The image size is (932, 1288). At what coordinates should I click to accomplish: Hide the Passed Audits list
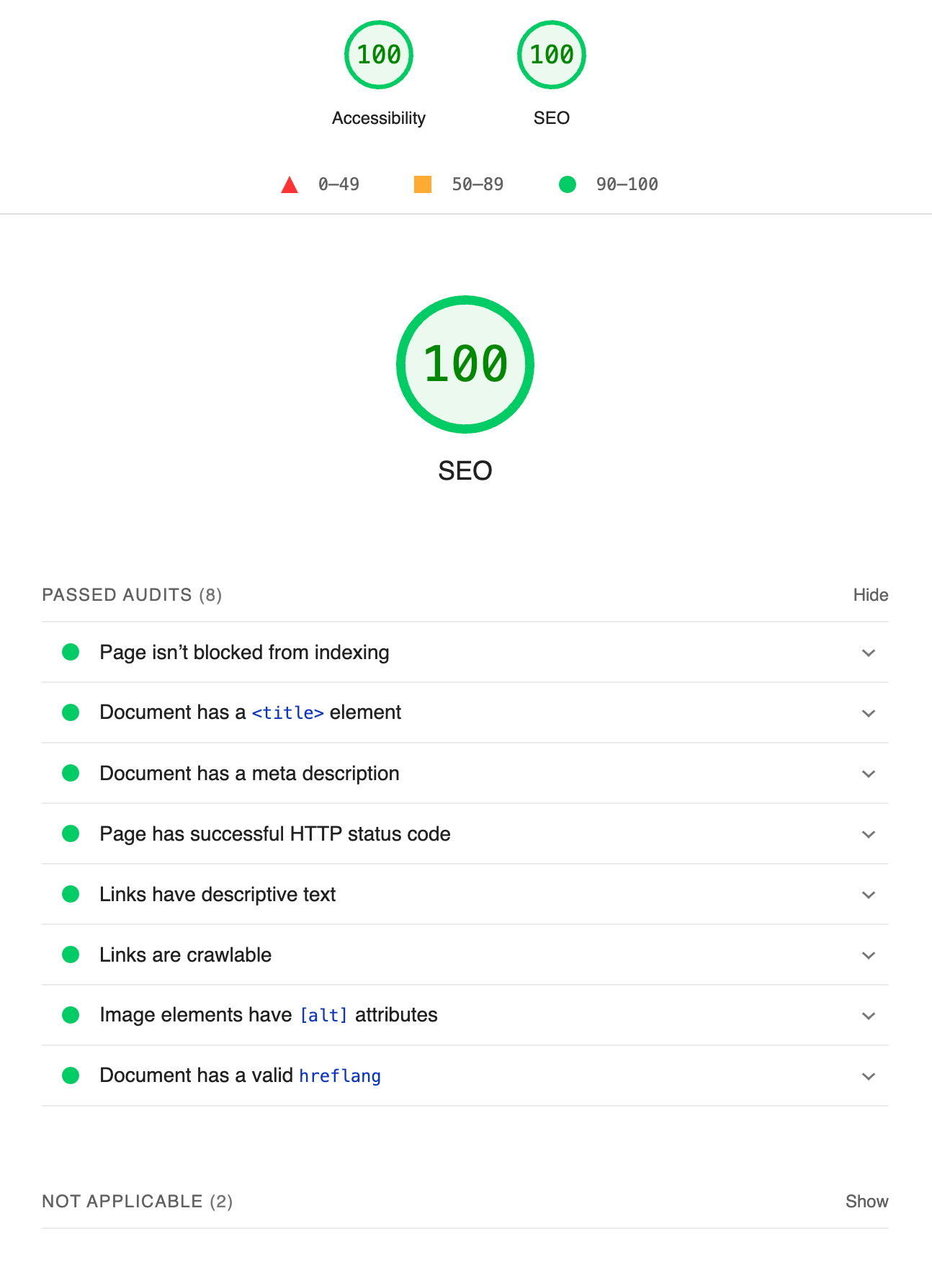click(x=870, y=595)
